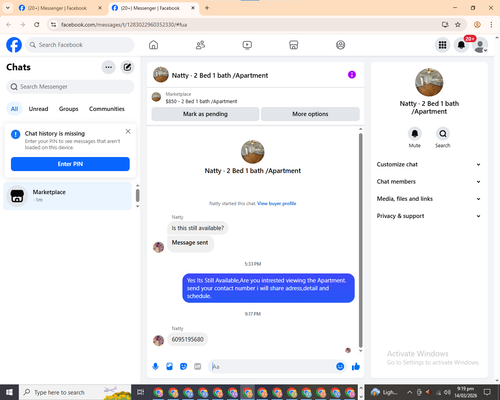This screenshot has width=500, height=400.
Task: Click the message '6095195680'
Action: point(187,339)
